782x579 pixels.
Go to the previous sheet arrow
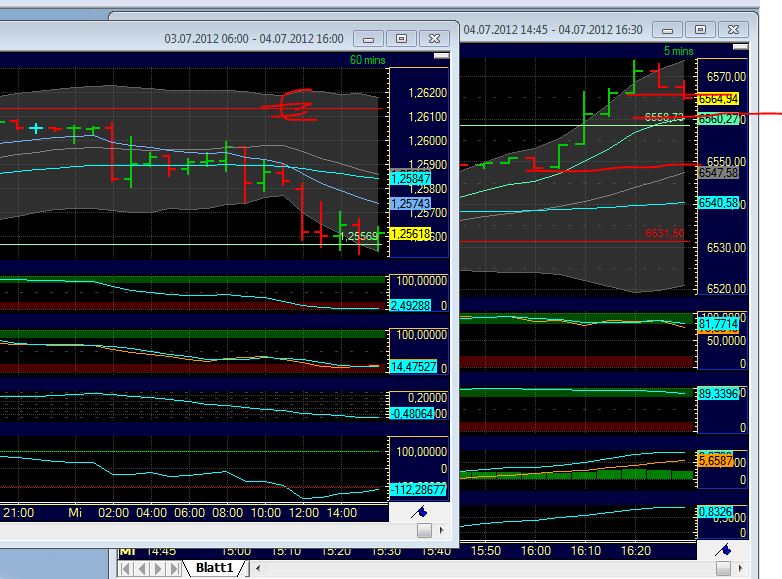pyautogui.click(x=142, y=569)
